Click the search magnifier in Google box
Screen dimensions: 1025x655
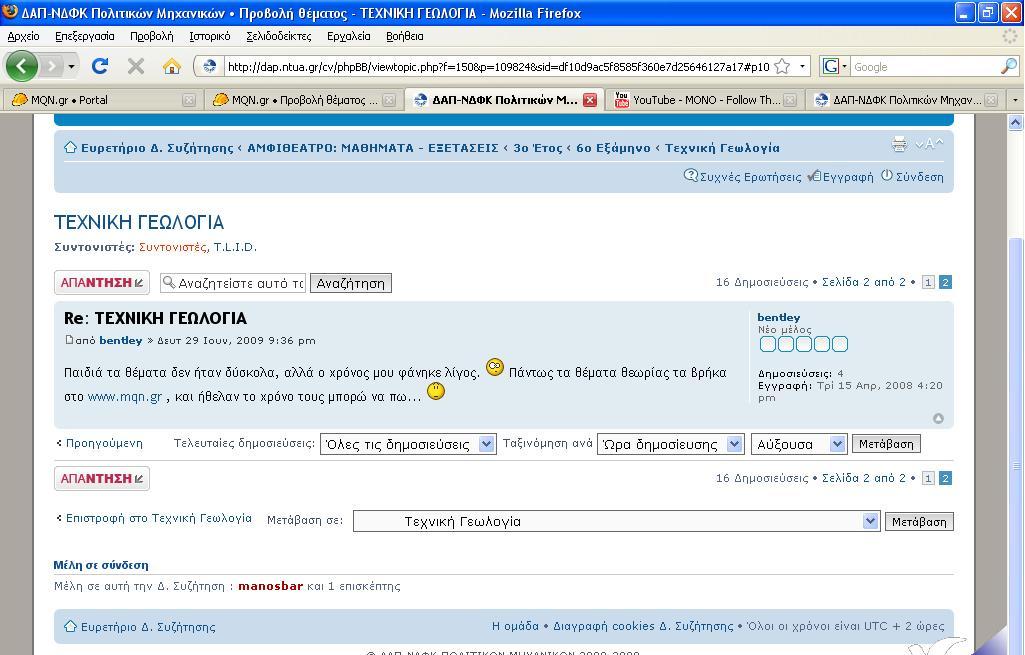coord(1007,66)
